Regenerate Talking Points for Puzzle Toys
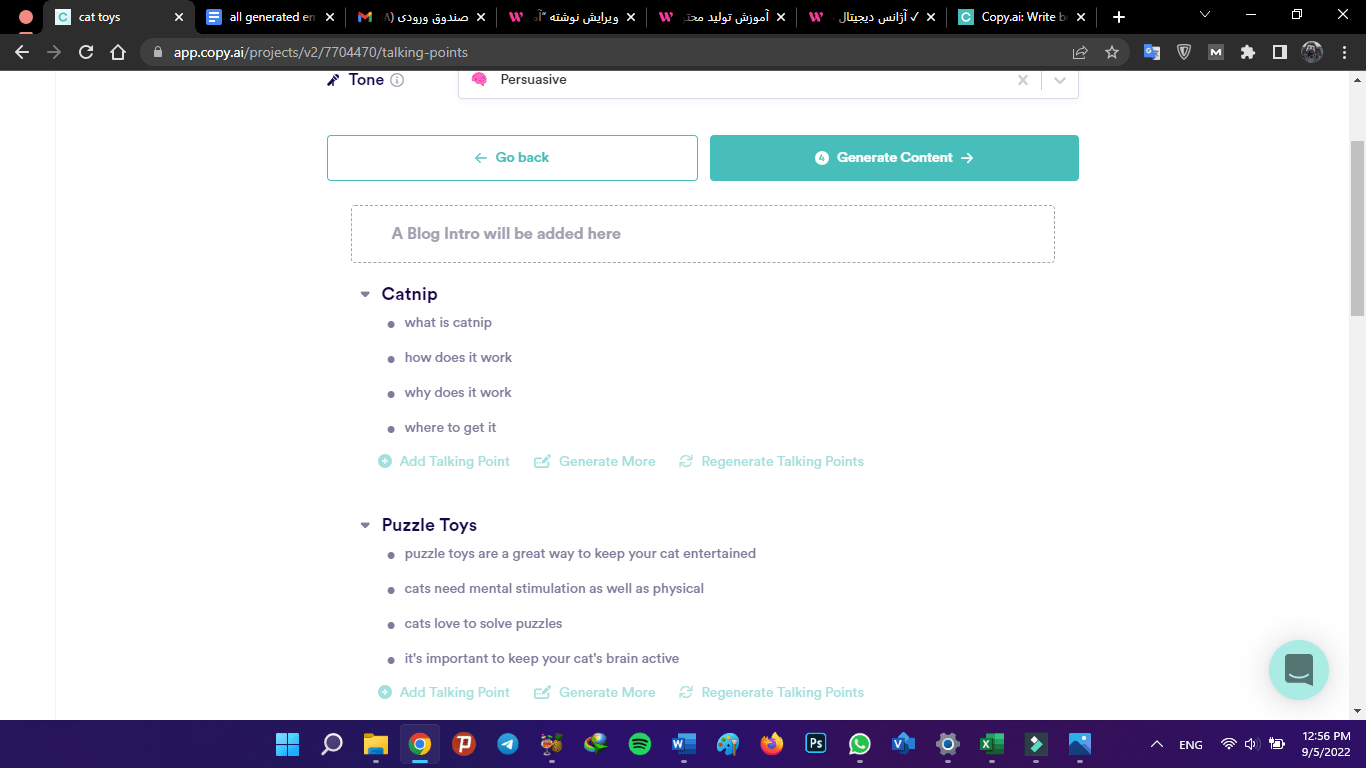 coord(771,692)
